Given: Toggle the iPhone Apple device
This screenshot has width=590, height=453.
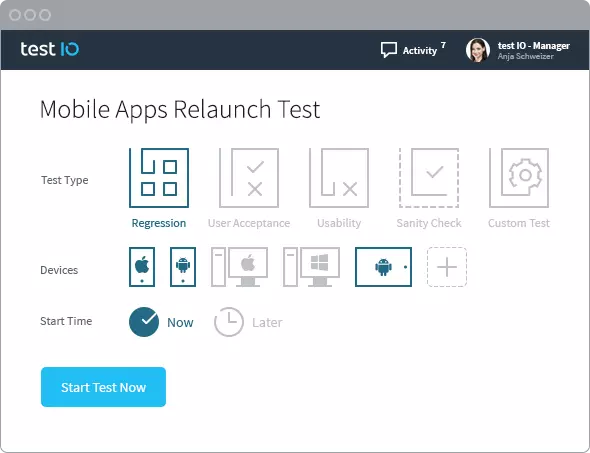Looking at the screenshot, I should pyautogui.click(x=142, y=267).
